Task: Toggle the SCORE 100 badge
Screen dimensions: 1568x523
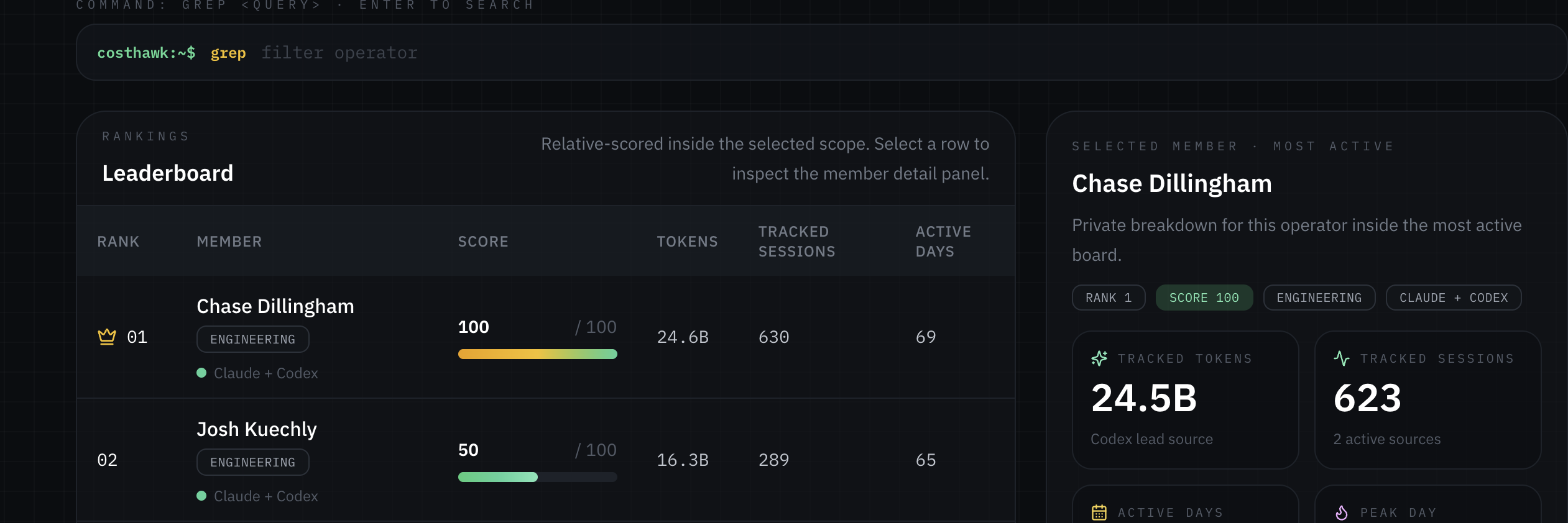Action: tap(1204, 297)
